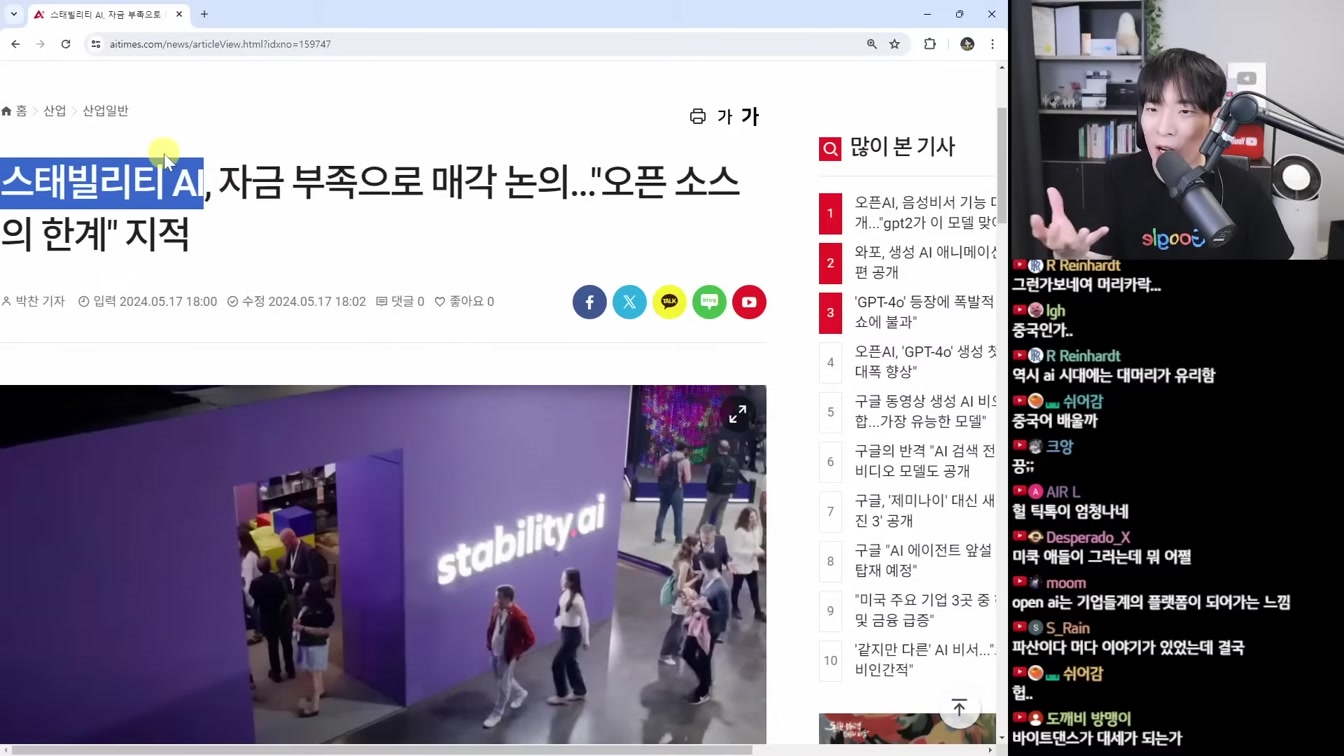Close the 스태빌리티 AI article tab

pos(179,14)
